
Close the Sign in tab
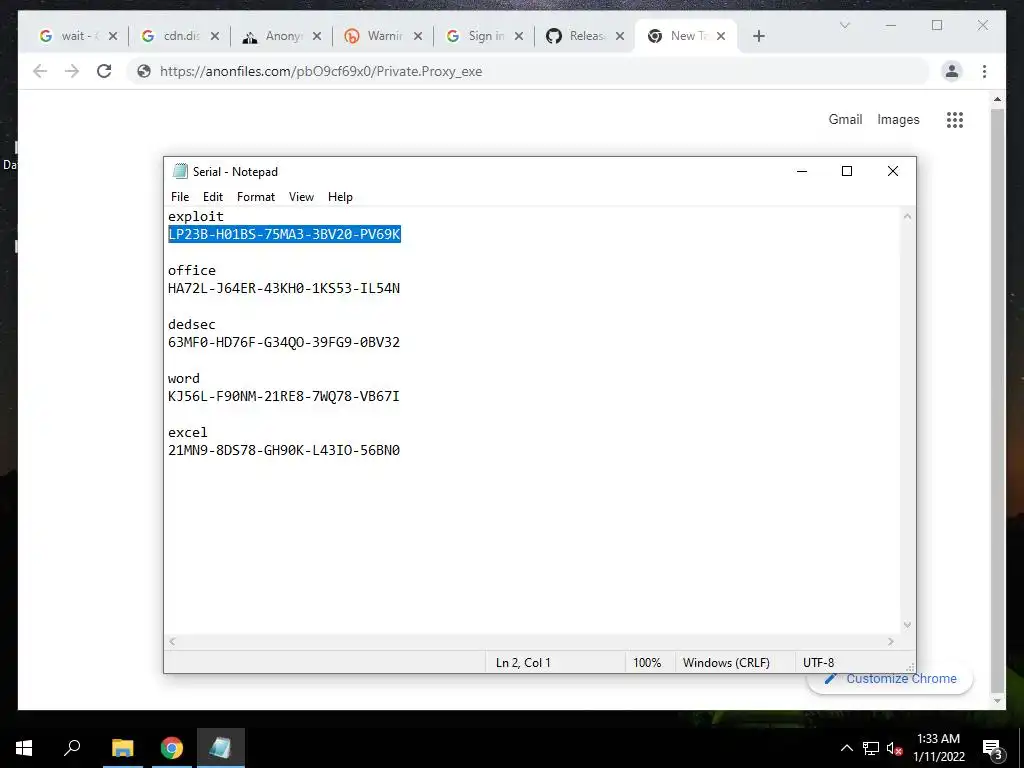click(519, 36)
